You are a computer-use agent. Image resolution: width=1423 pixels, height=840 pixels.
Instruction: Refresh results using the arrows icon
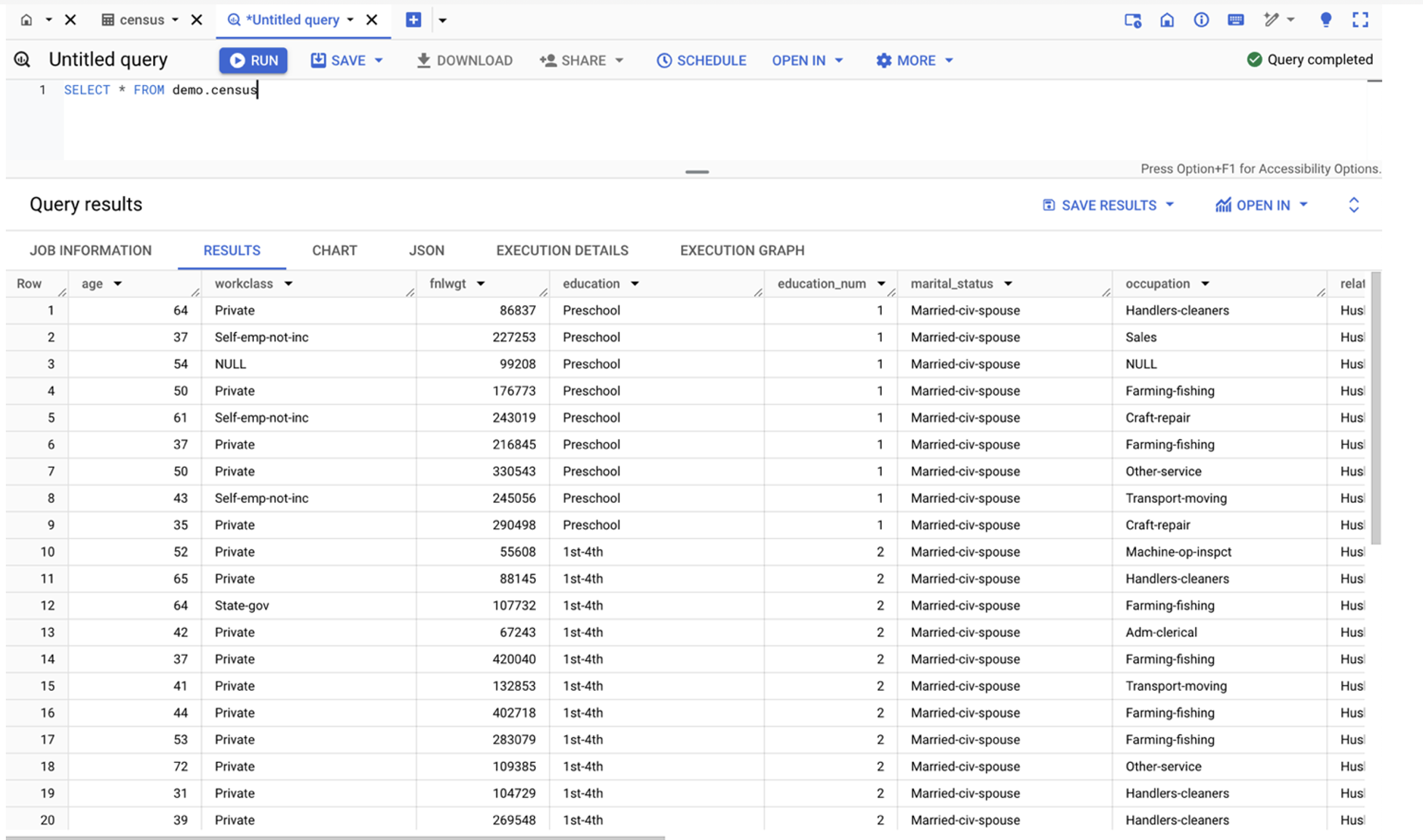pos(1353,205)
